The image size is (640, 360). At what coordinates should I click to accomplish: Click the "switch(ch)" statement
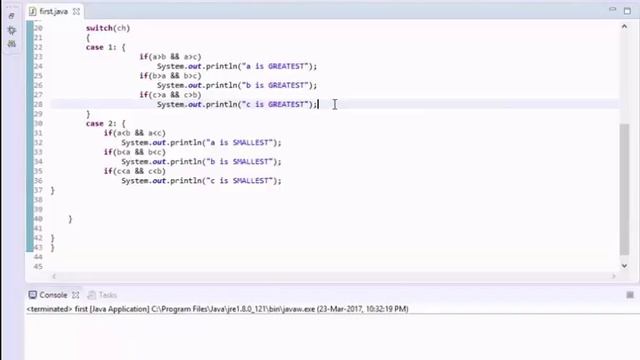[108, 28]
